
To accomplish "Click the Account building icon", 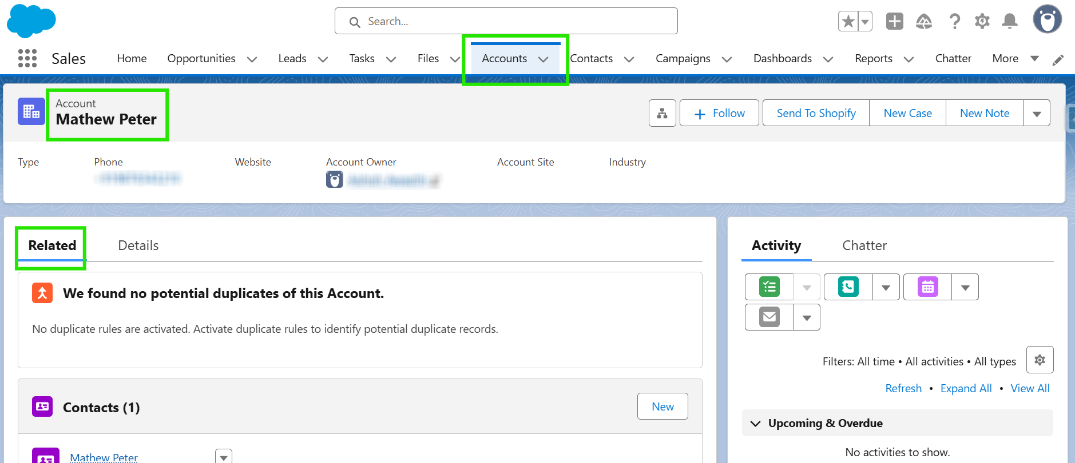I will 32,111.
